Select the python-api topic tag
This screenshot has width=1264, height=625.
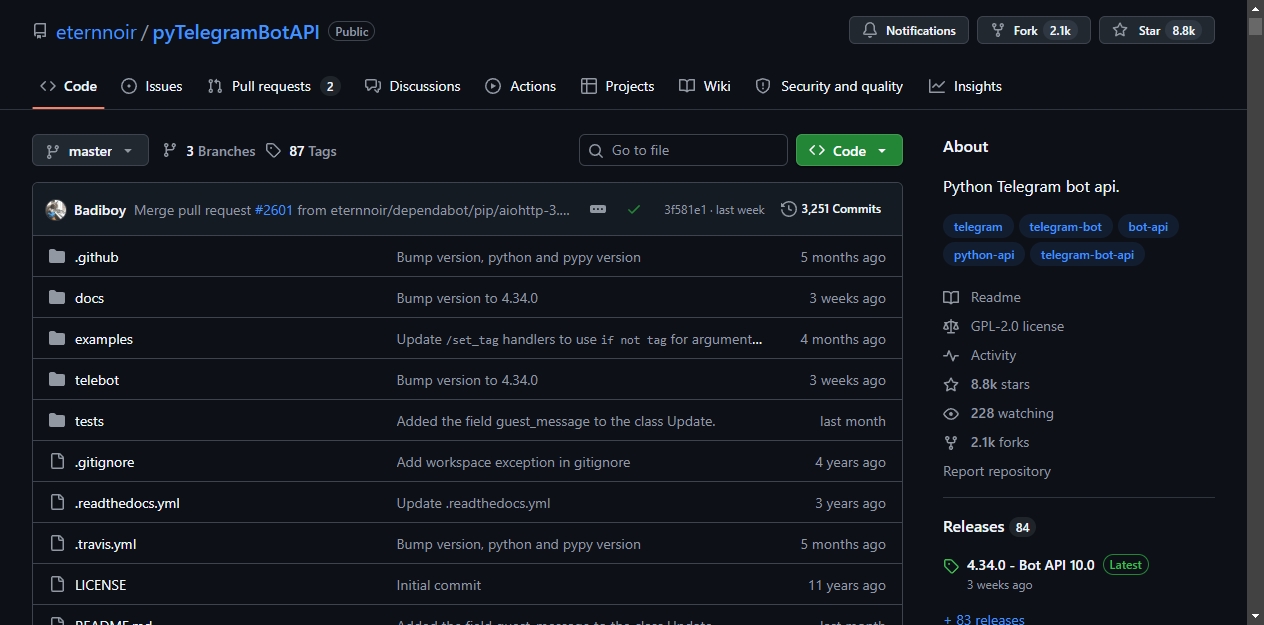click(x=984, y=255)
